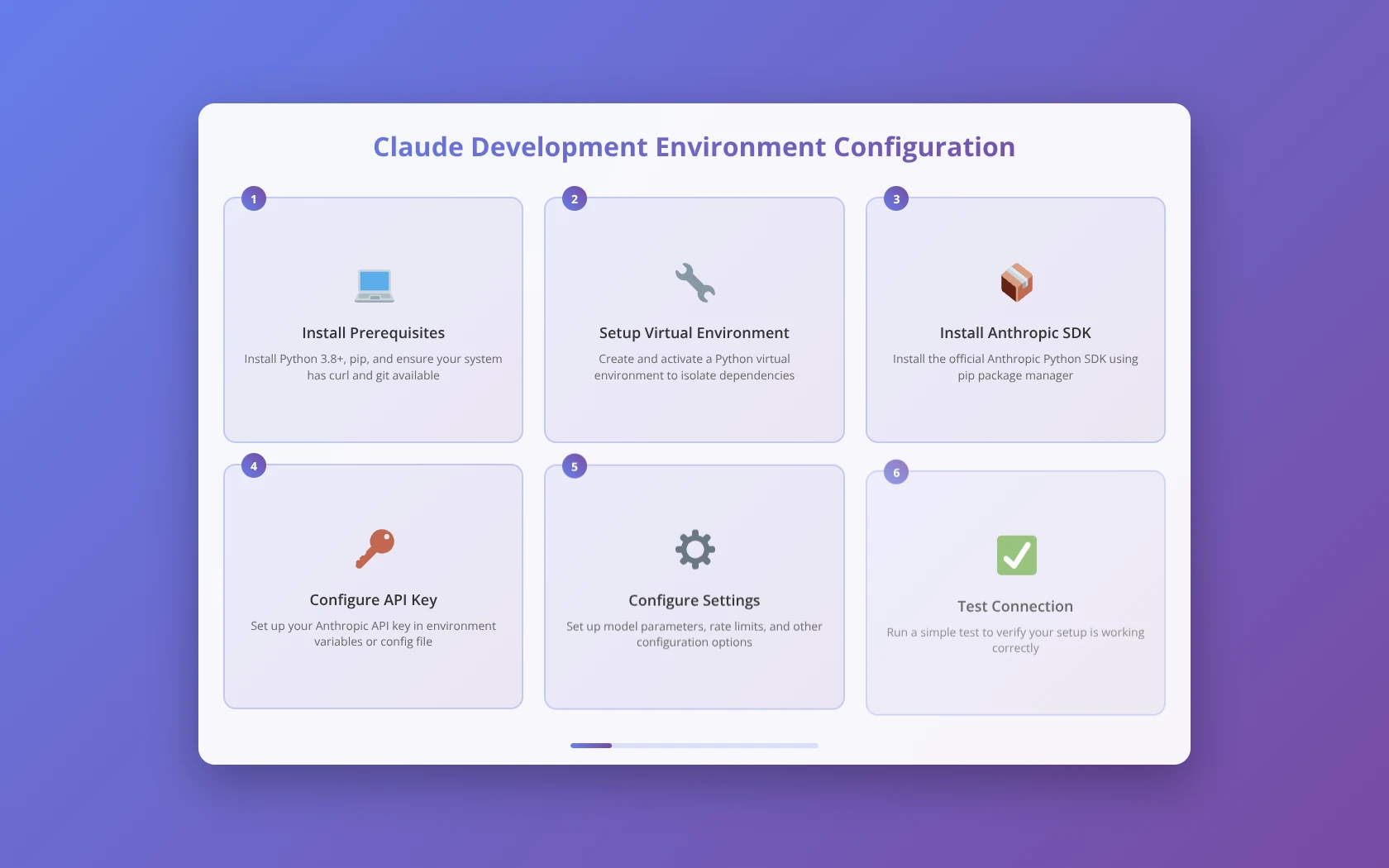Open the Test Connection heading

click(x=1015, y=607)
